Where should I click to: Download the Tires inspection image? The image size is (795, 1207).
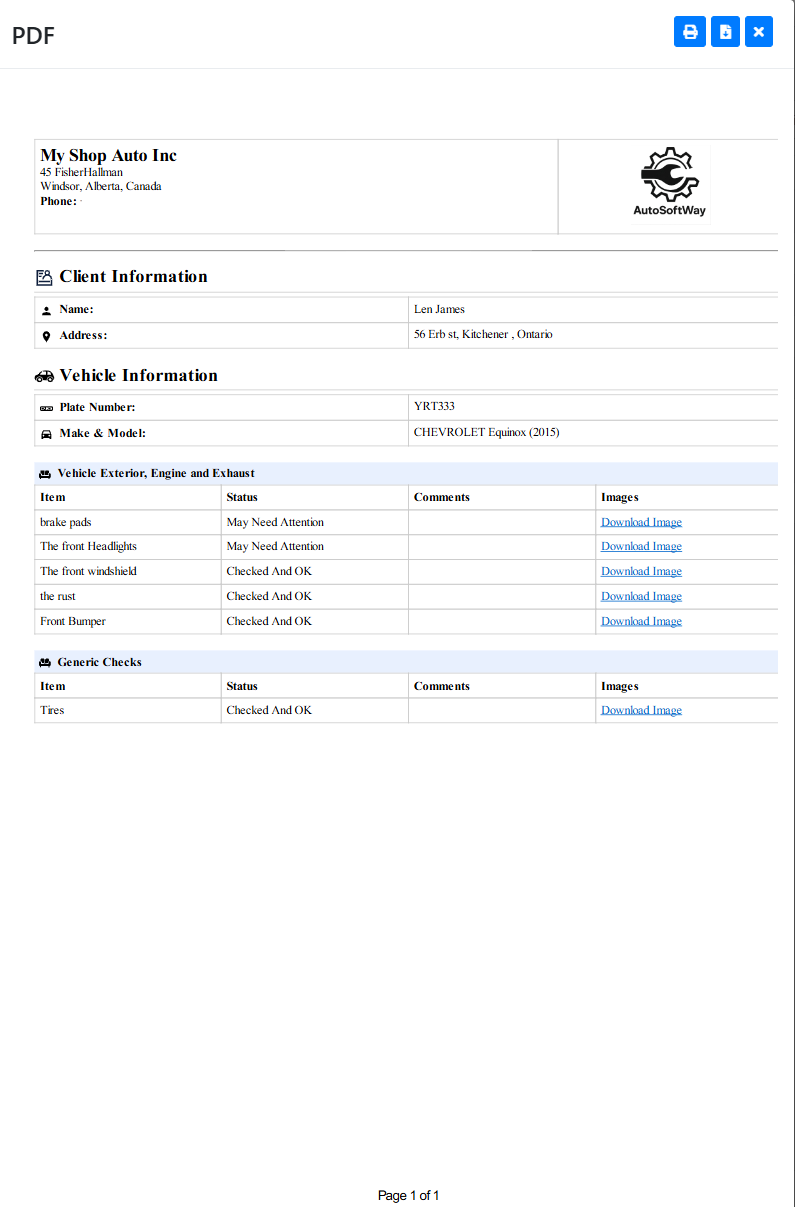641,711
